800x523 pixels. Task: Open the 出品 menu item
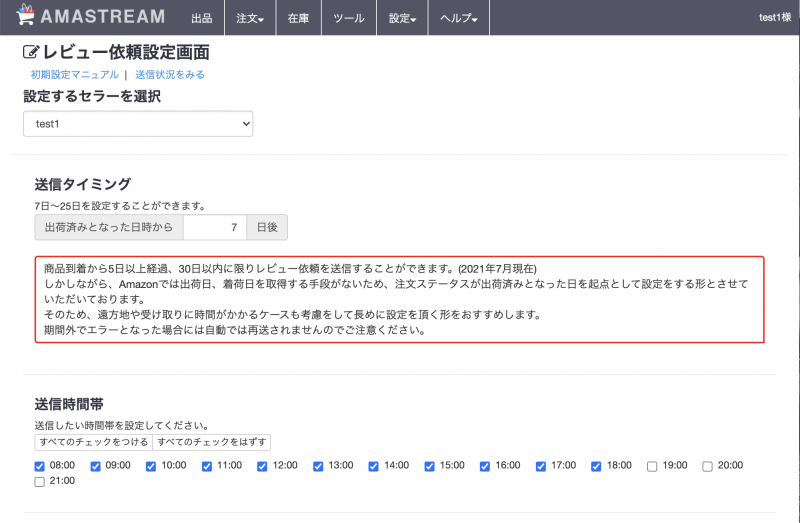[202, 18]
